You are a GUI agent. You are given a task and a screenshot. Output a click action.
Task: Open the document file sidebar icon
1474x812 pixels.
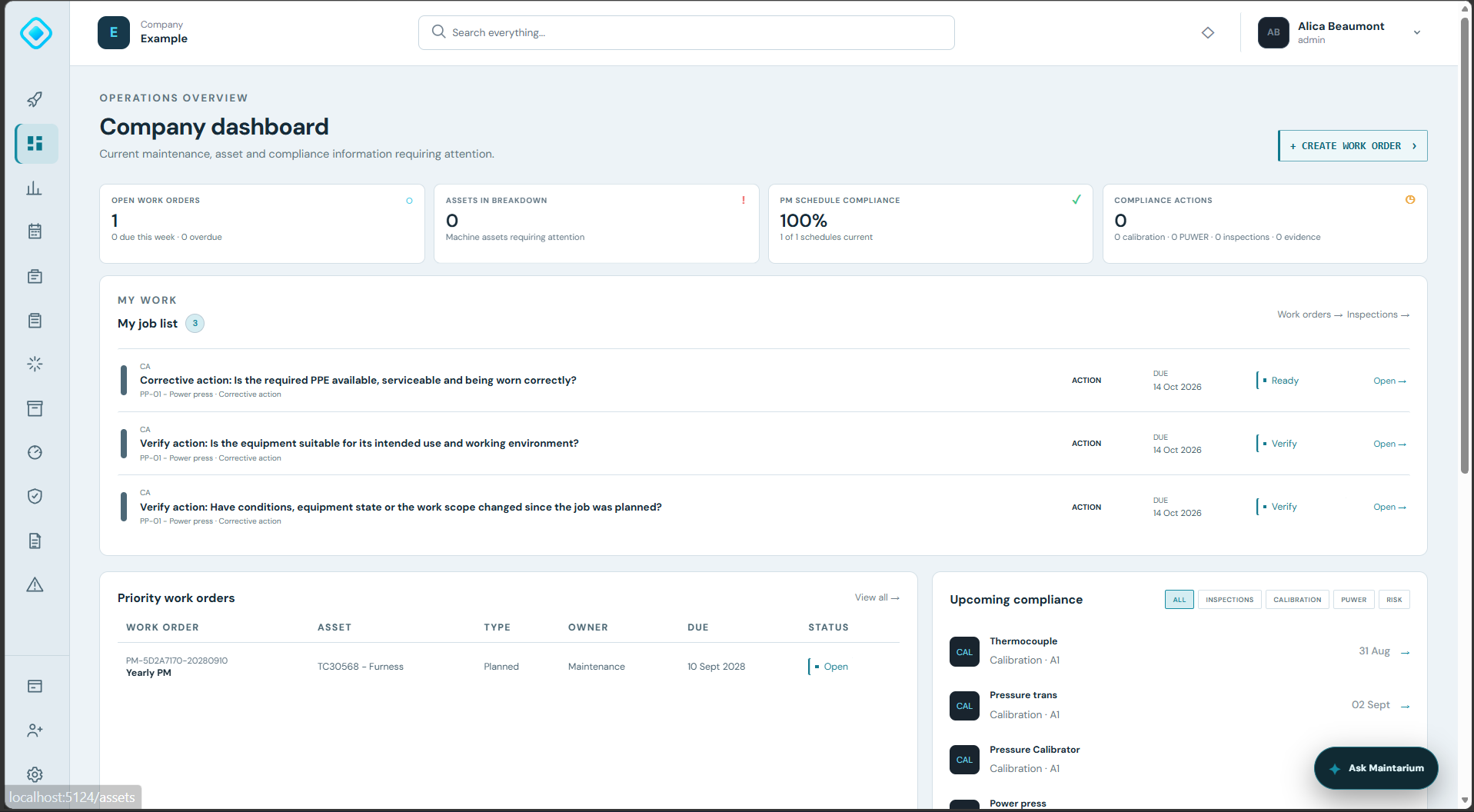click(35, 541)
